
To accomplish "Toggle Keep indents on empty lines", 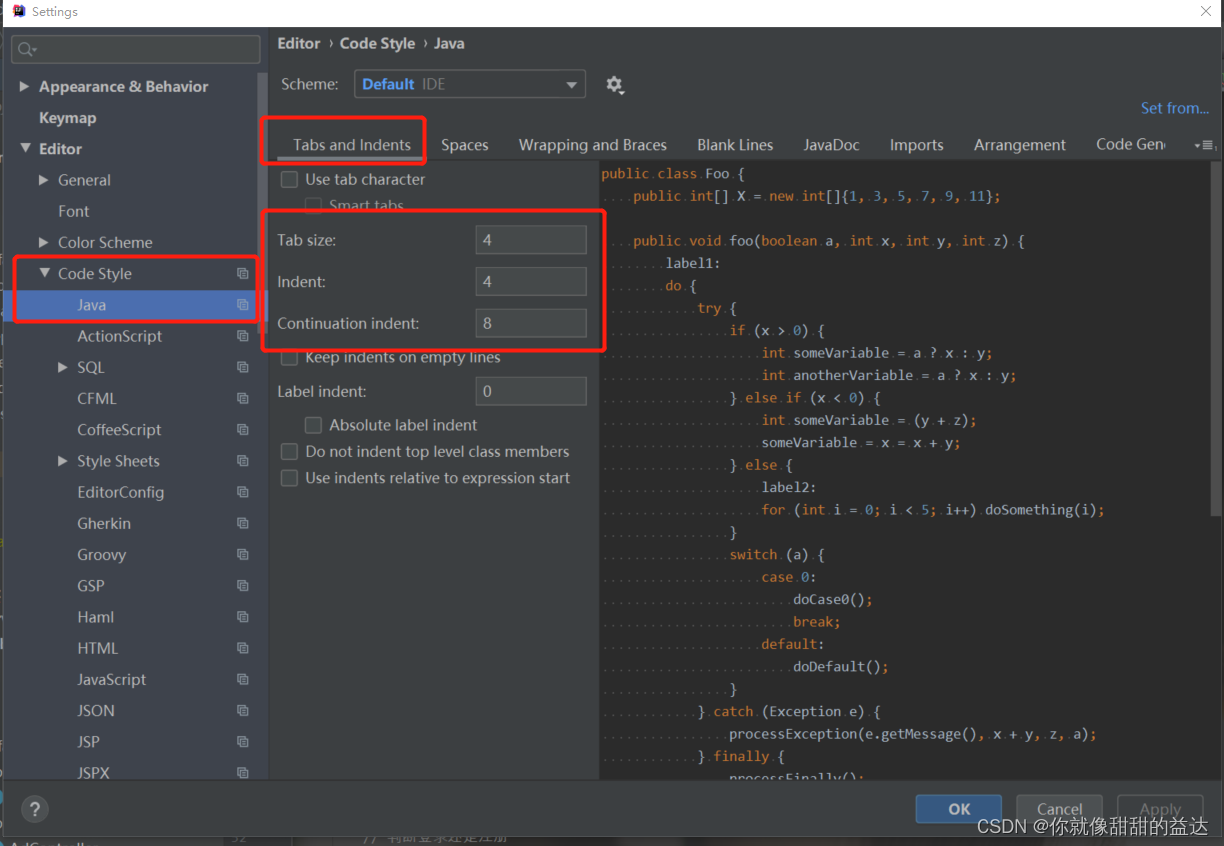I will (x=289, y=357).
